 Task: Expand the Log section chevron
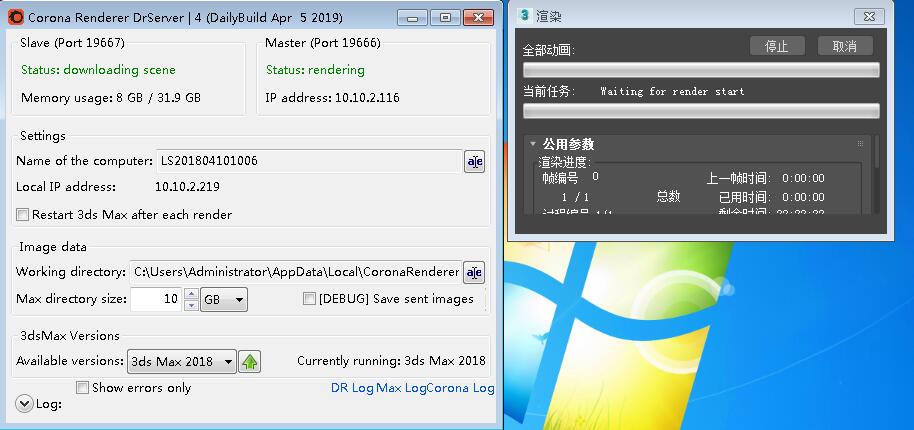[24, 404]
